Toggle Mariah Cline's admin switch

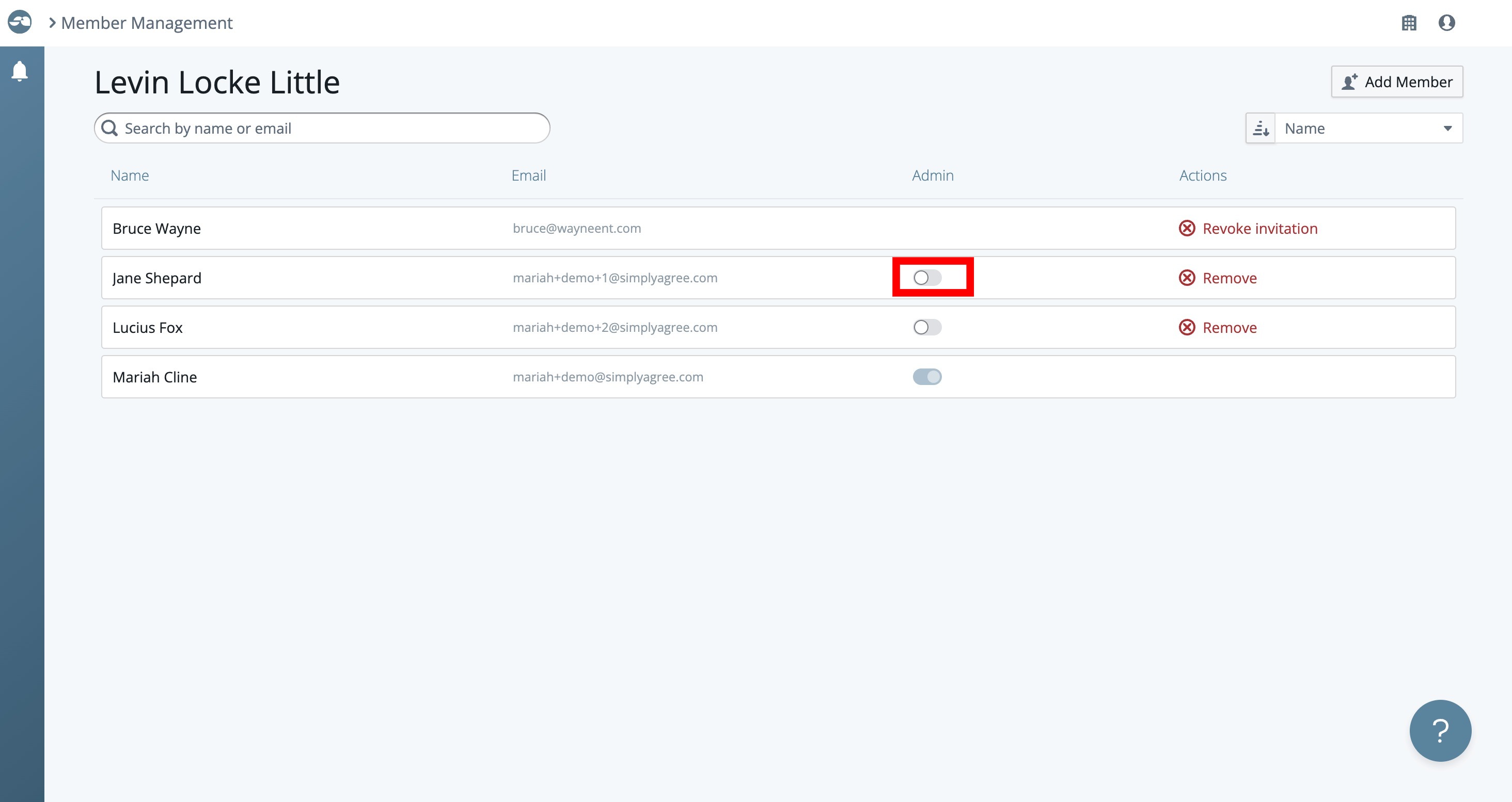pos(927,377)
